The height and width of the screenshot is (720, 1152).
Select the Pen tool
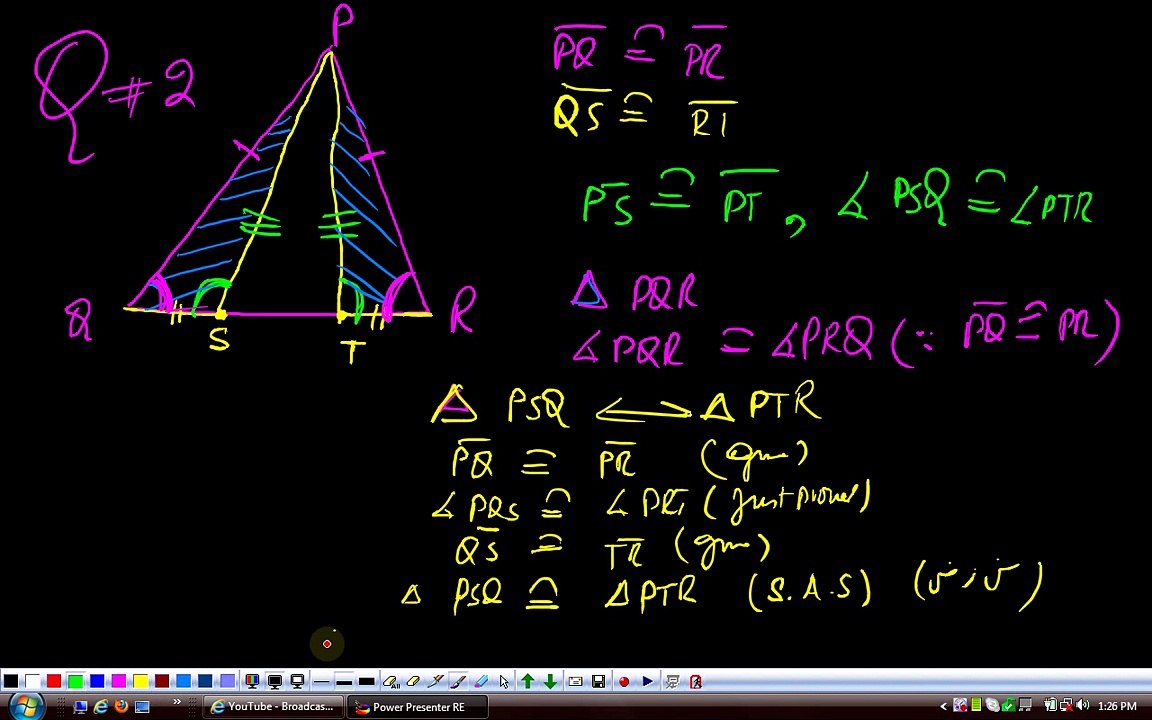435,682
